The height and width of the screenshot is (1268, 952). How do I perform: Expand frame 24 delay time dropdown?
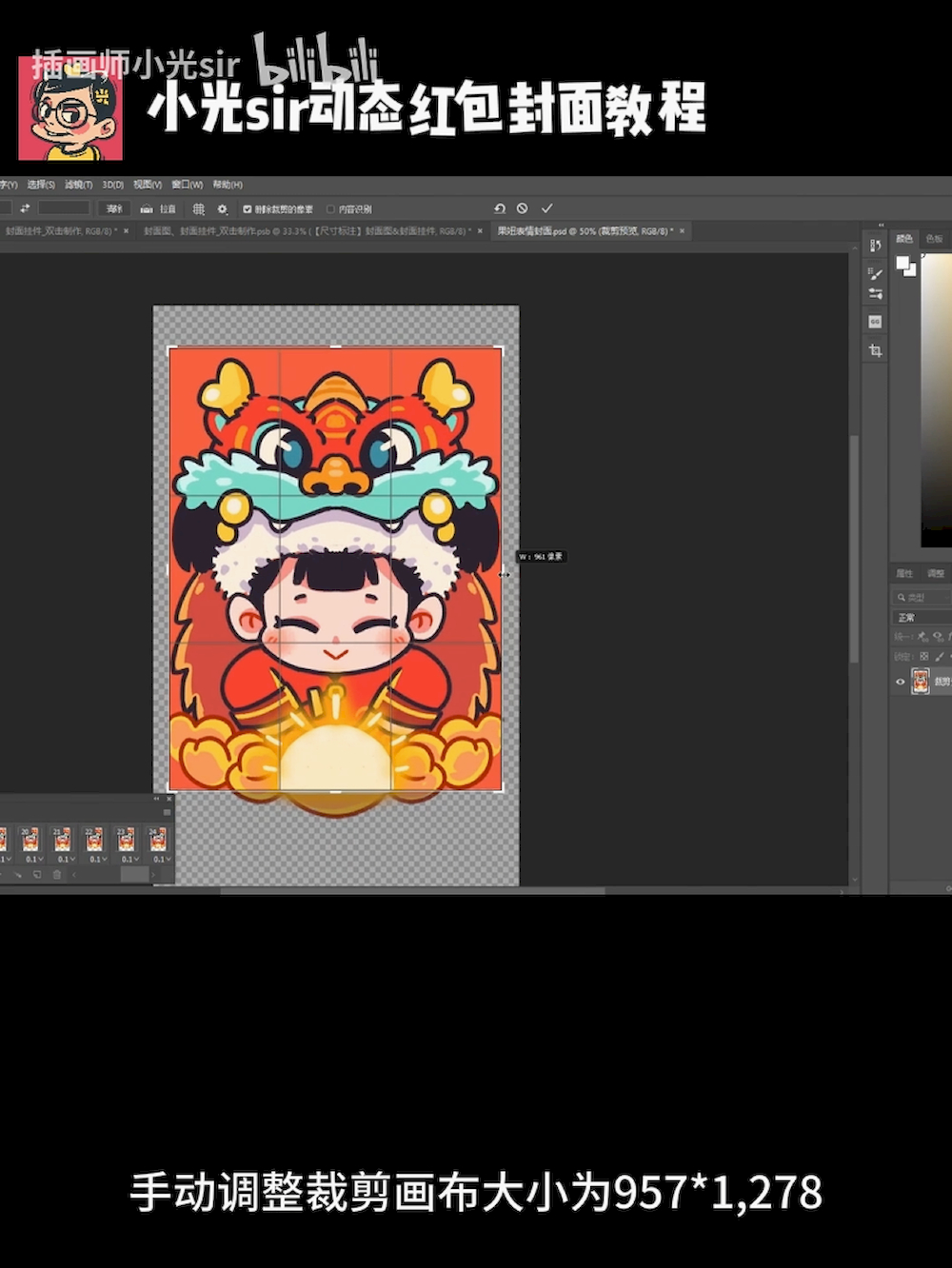point(160,860)
